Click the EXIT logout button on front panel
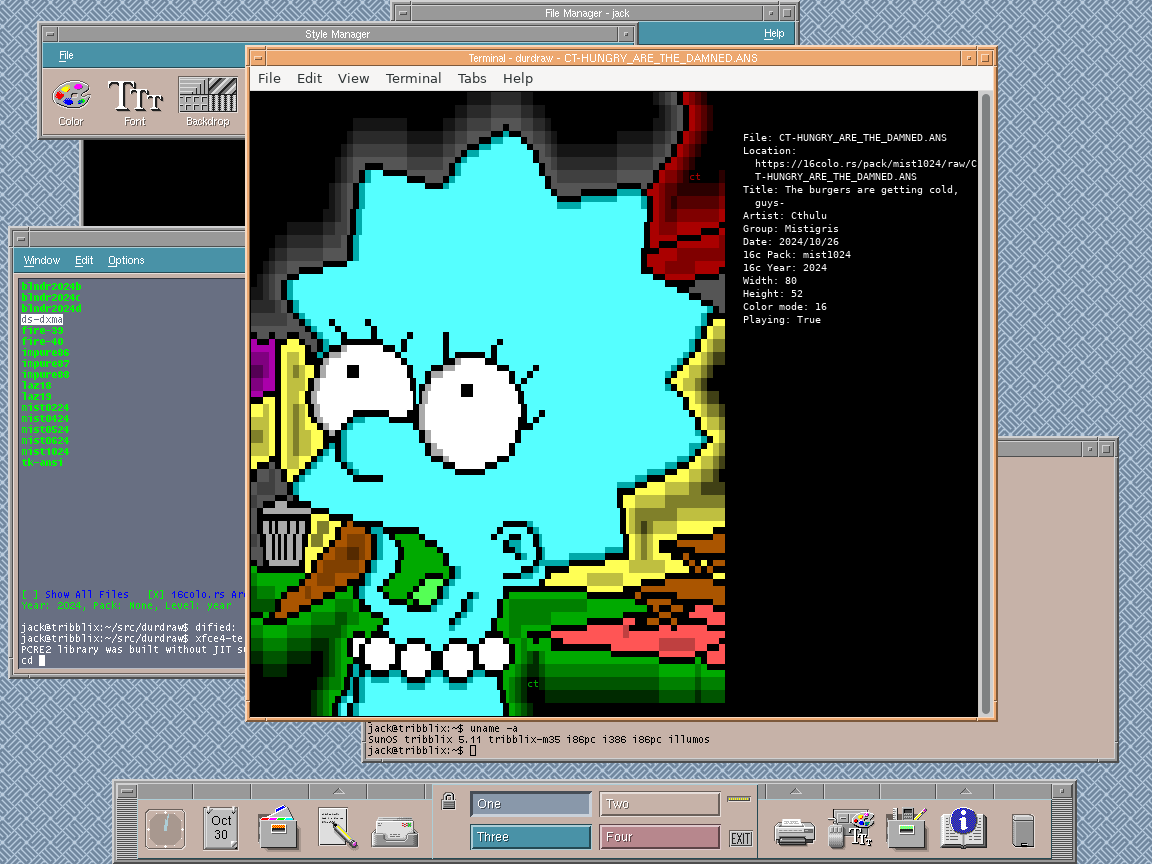Viewport: 1152px width, 864px height. tap(741, 838)
